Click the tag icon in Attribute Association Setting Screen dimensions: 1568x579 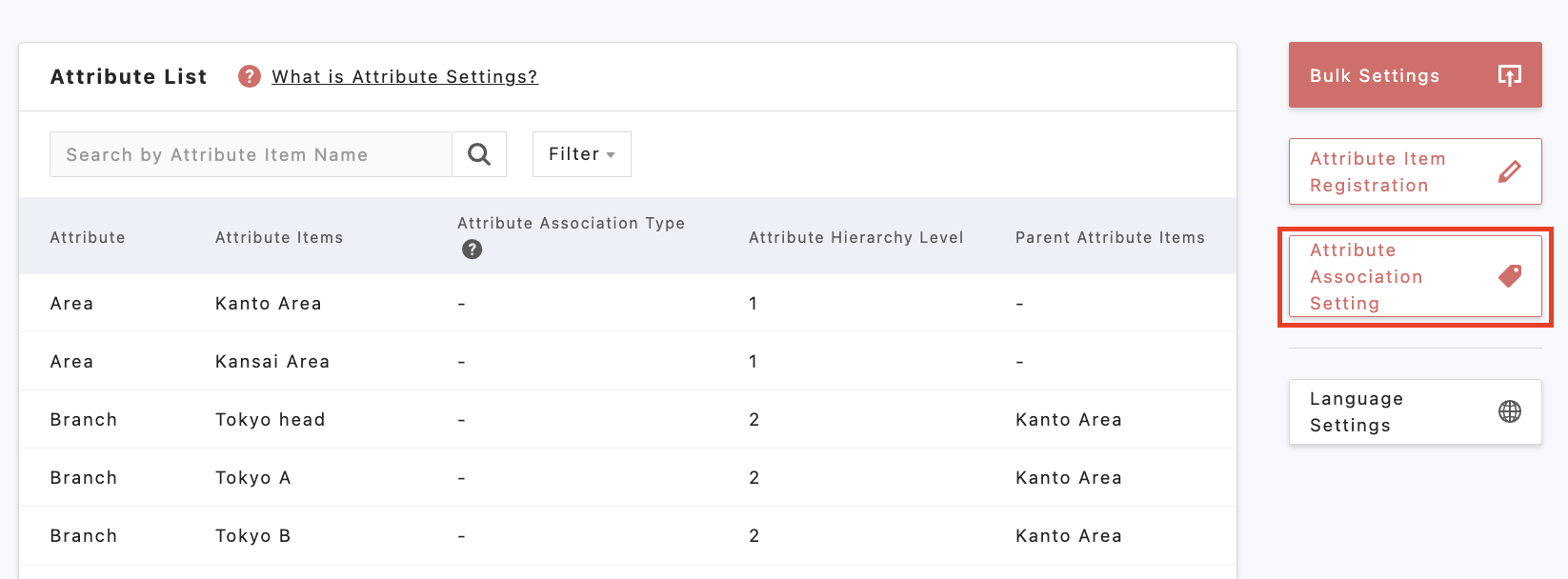click(1509, 276)
